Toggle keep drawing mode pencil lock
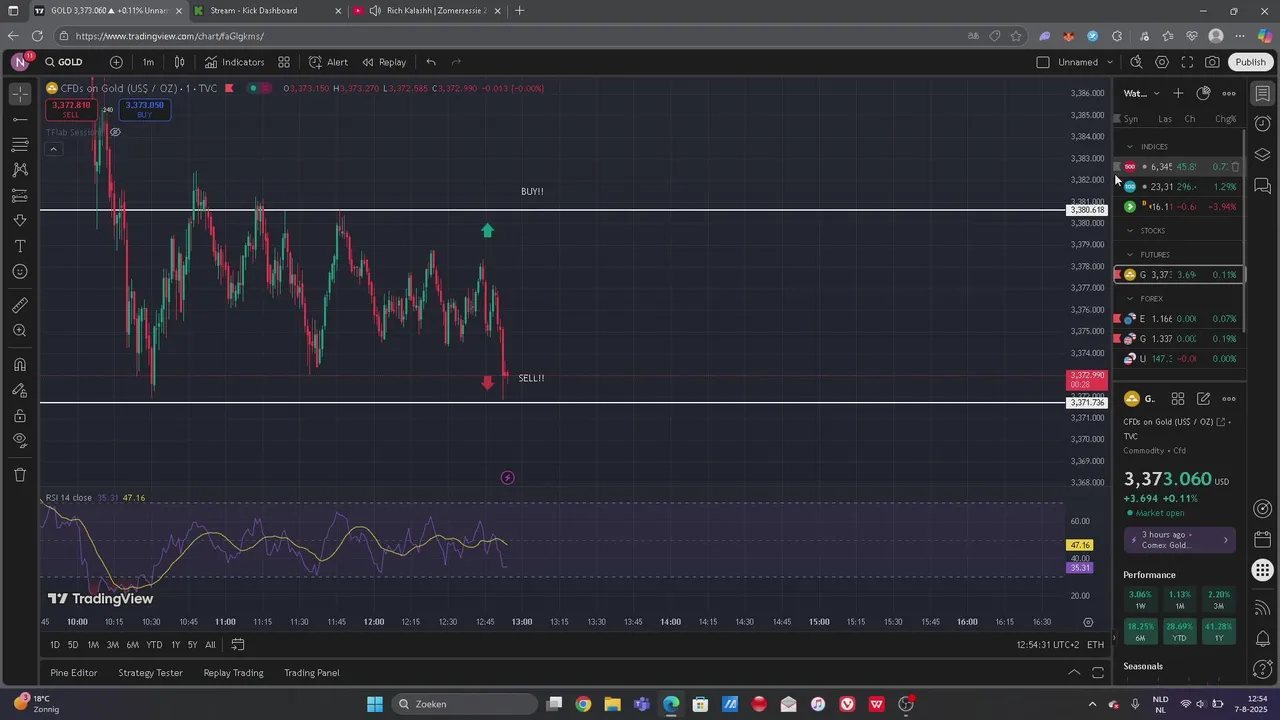Screen dimensions: 1280x720 click(20, 391)
